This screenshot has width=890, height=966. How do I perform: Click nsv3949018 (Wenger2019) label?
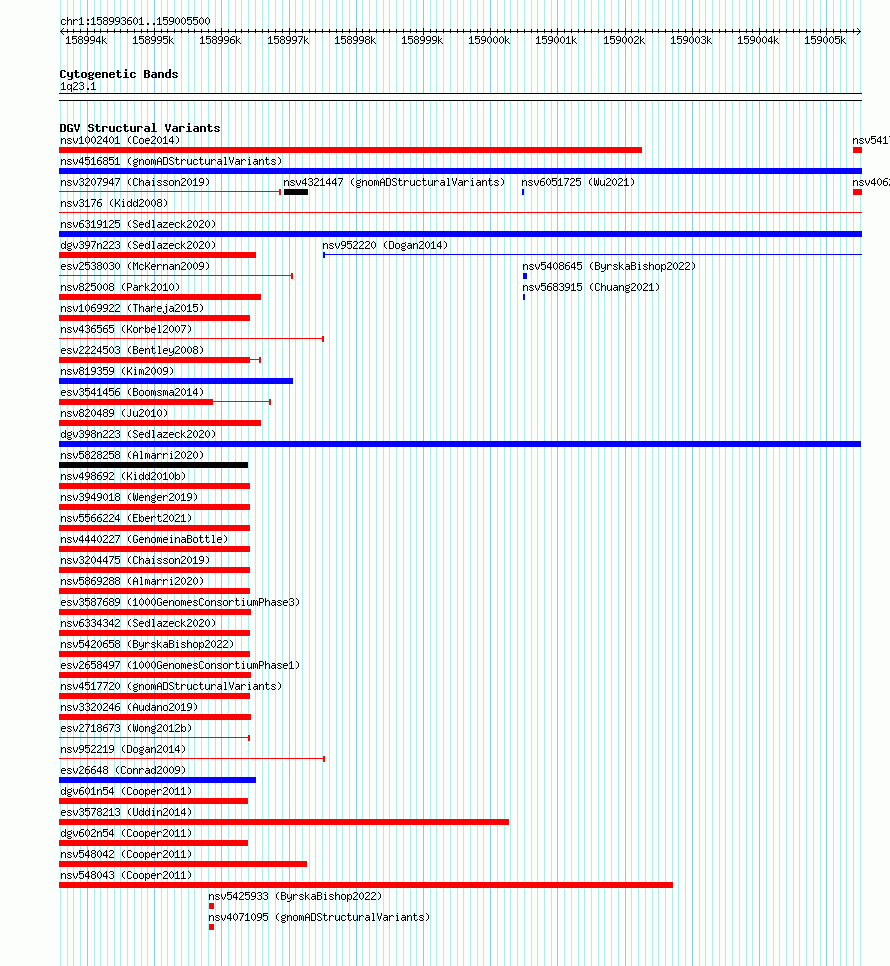click(x=129, y=497)
